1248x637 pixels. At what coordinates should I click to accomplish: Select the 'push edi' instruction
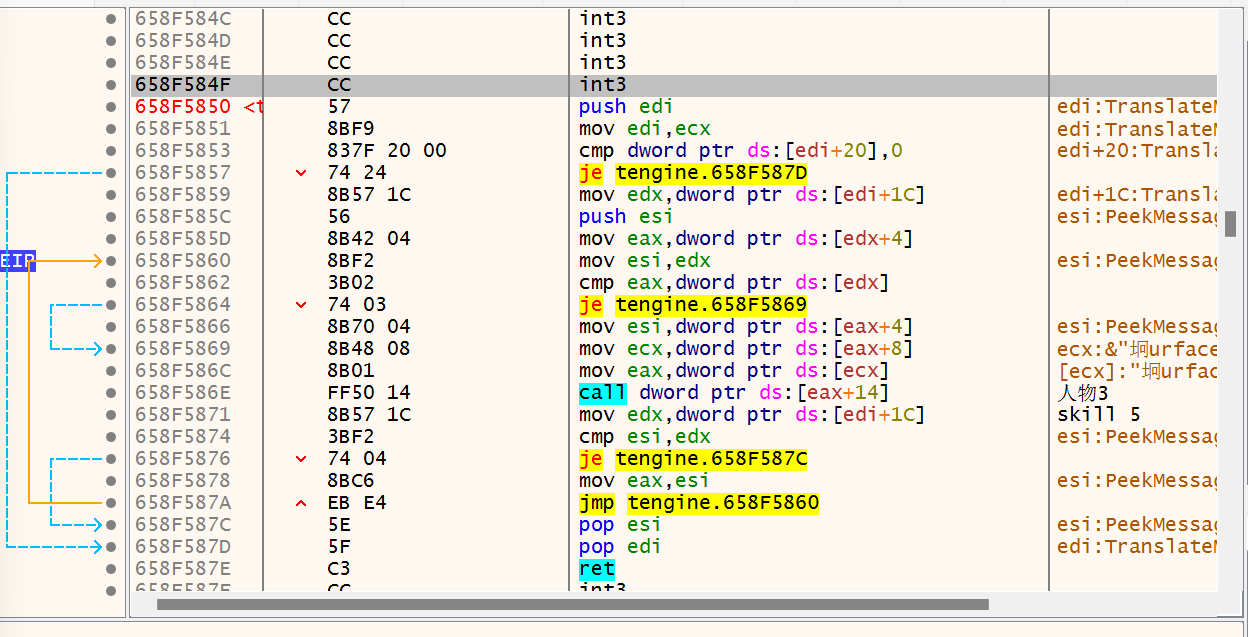point(626,107)
